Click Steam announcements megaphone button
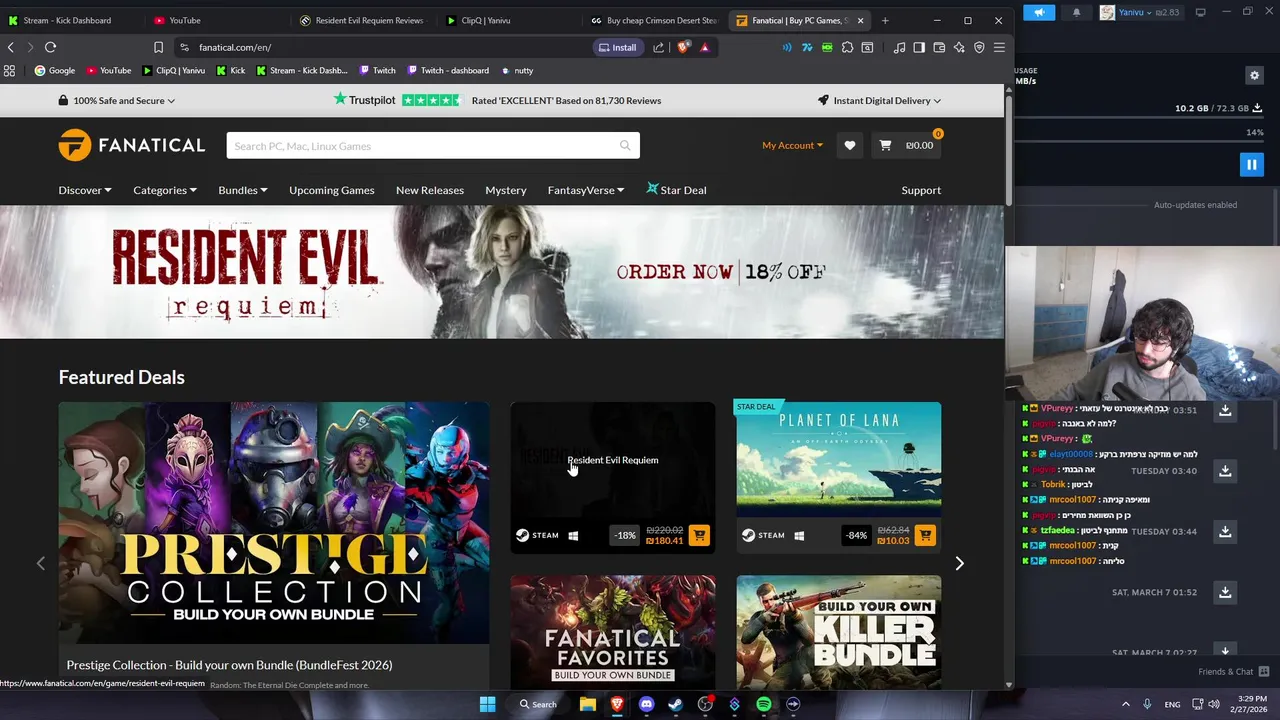1280x720 pixels. pos(1039,13)
